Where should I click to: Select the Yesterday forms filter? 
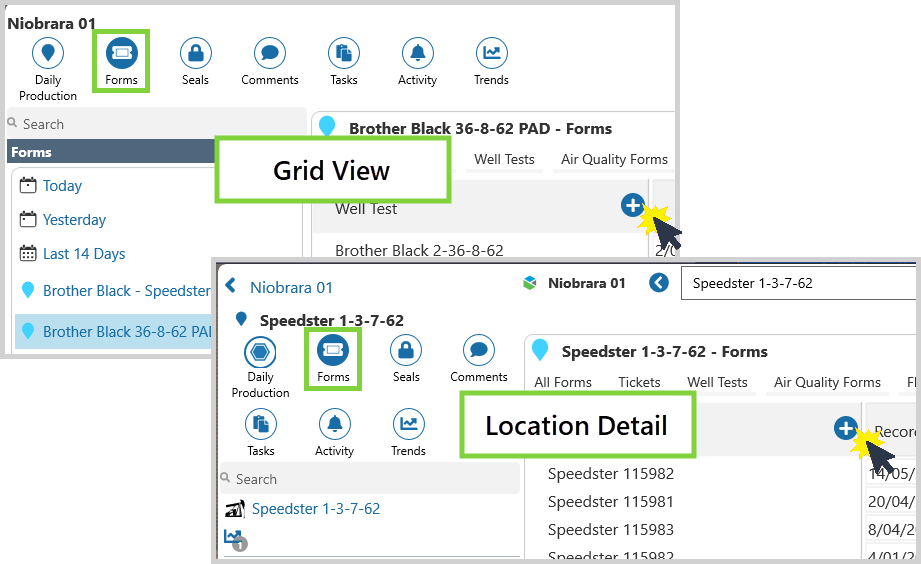[x=74, y=220]
